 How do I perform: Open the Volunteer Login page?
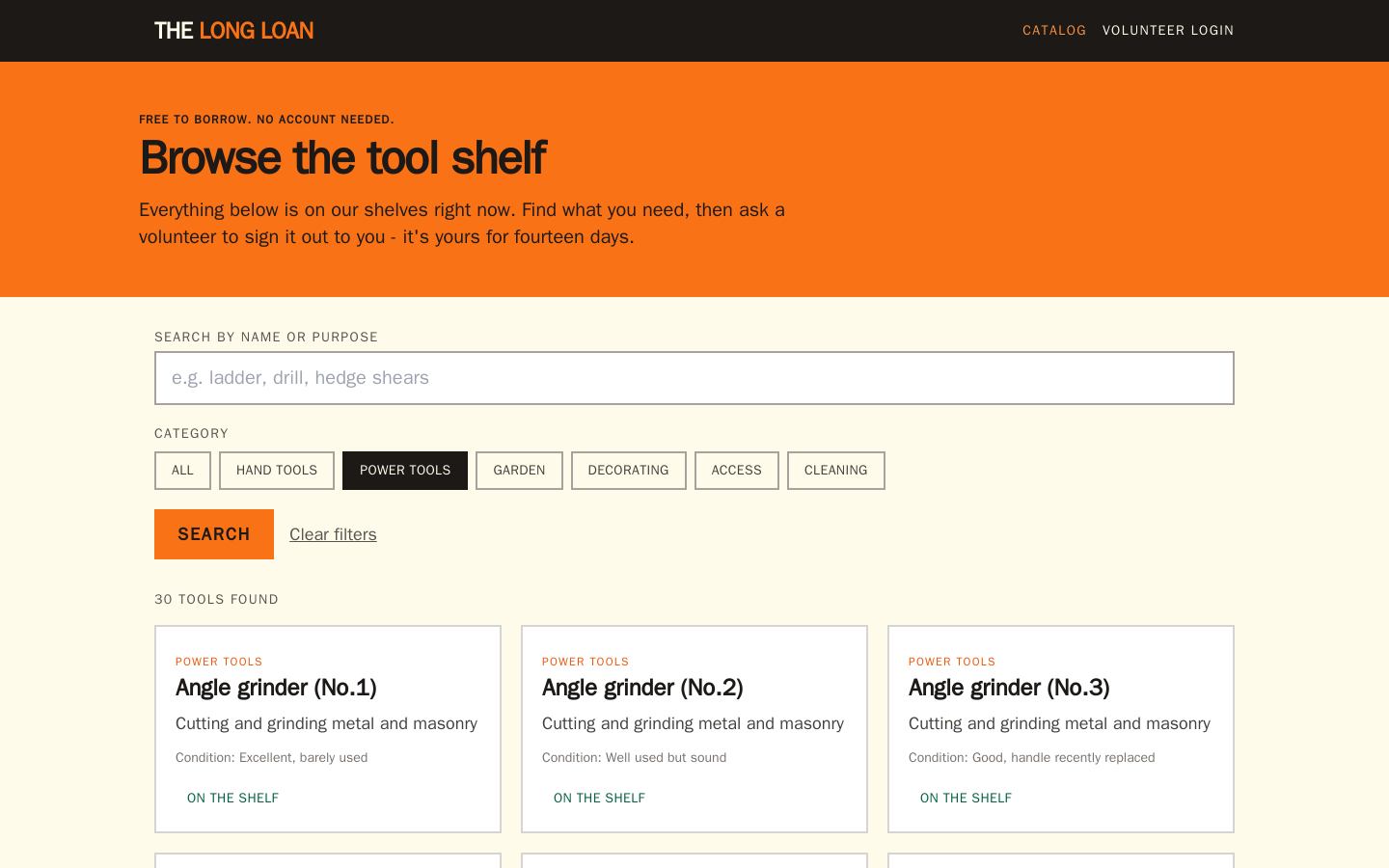[x=1168, y=31]
